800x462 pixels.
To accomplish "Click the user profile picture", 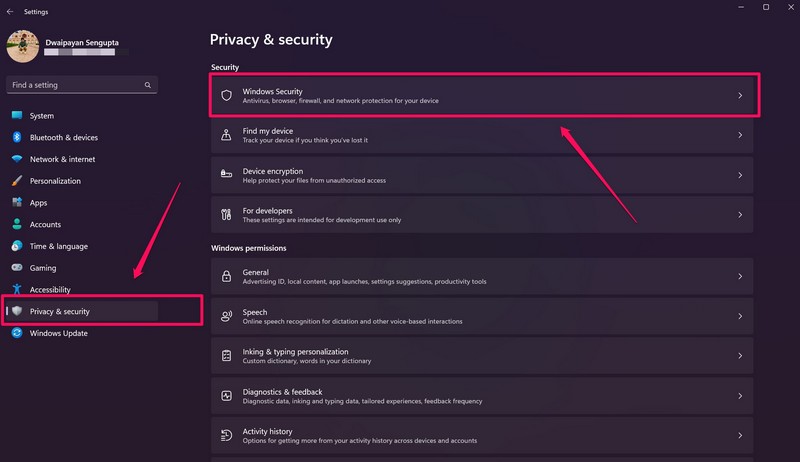I will 23,46.
